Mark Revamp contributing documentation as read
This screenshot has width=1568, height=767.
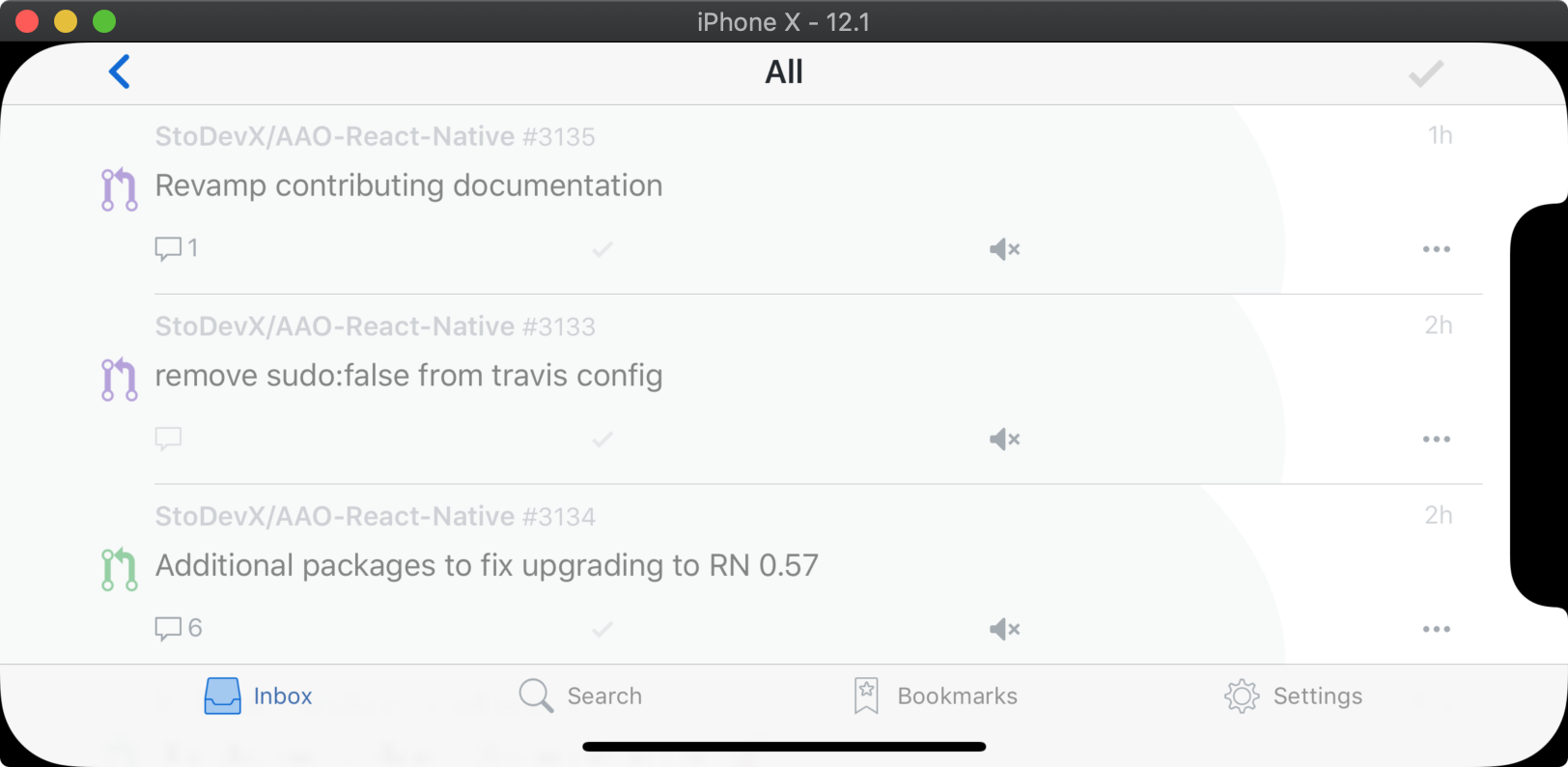[602, 249]
